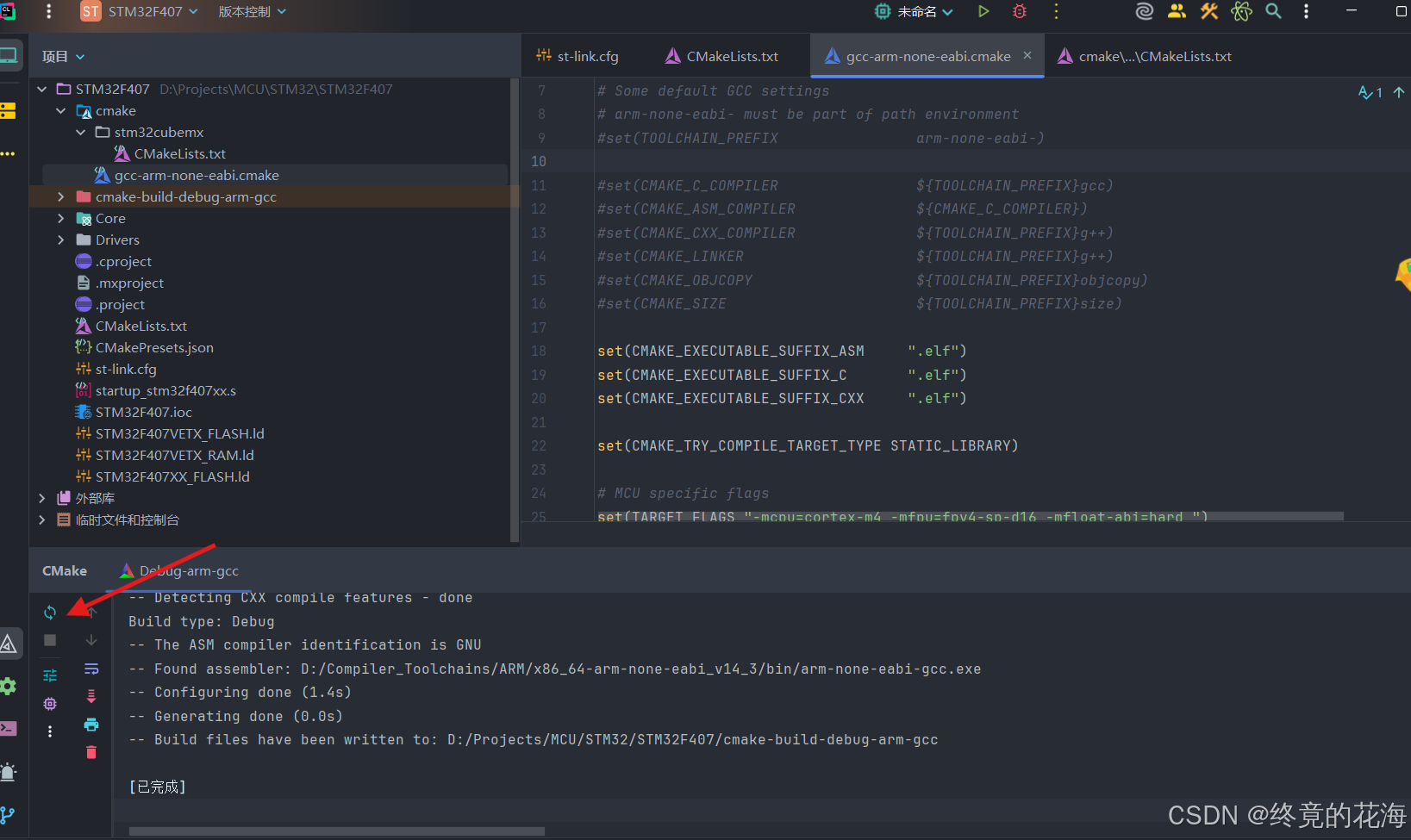
Task: Open more run actions yellow dots
Action: [1056, 11]
